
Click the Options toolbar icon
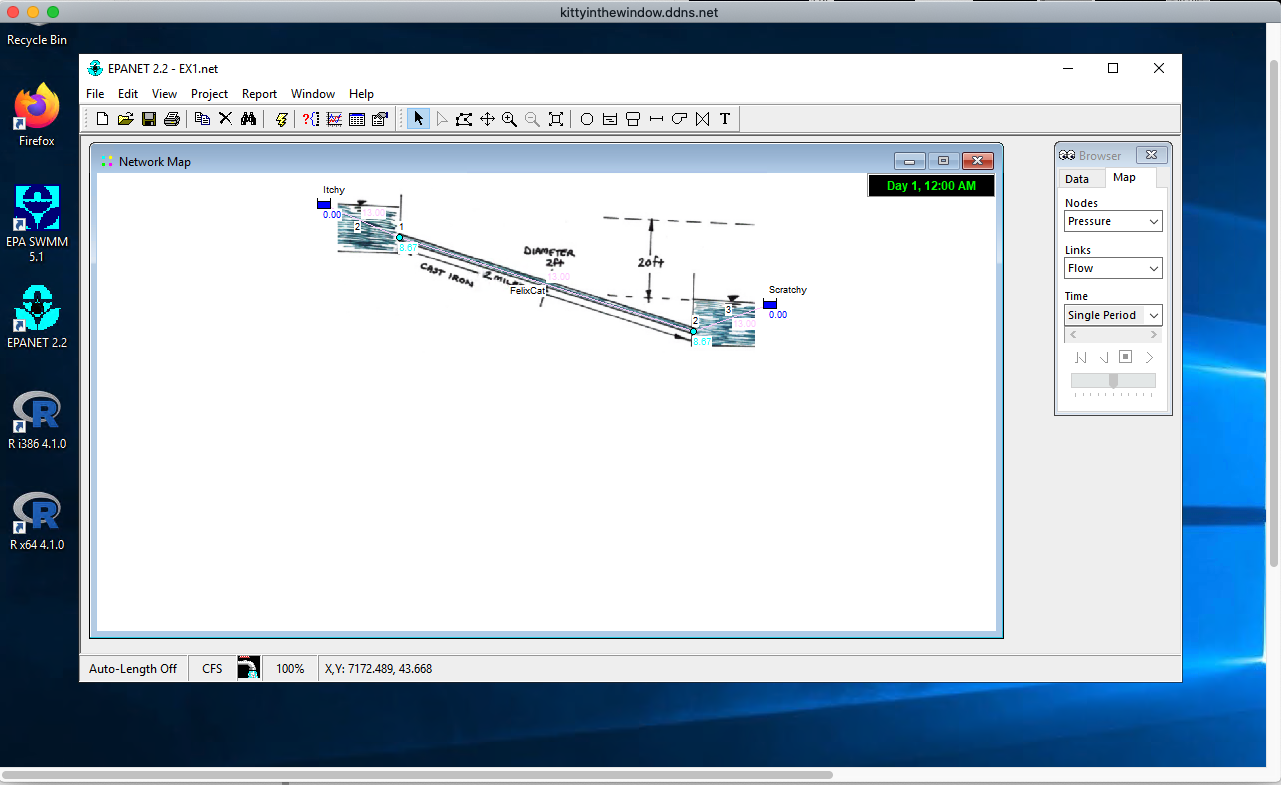point(380,119)
